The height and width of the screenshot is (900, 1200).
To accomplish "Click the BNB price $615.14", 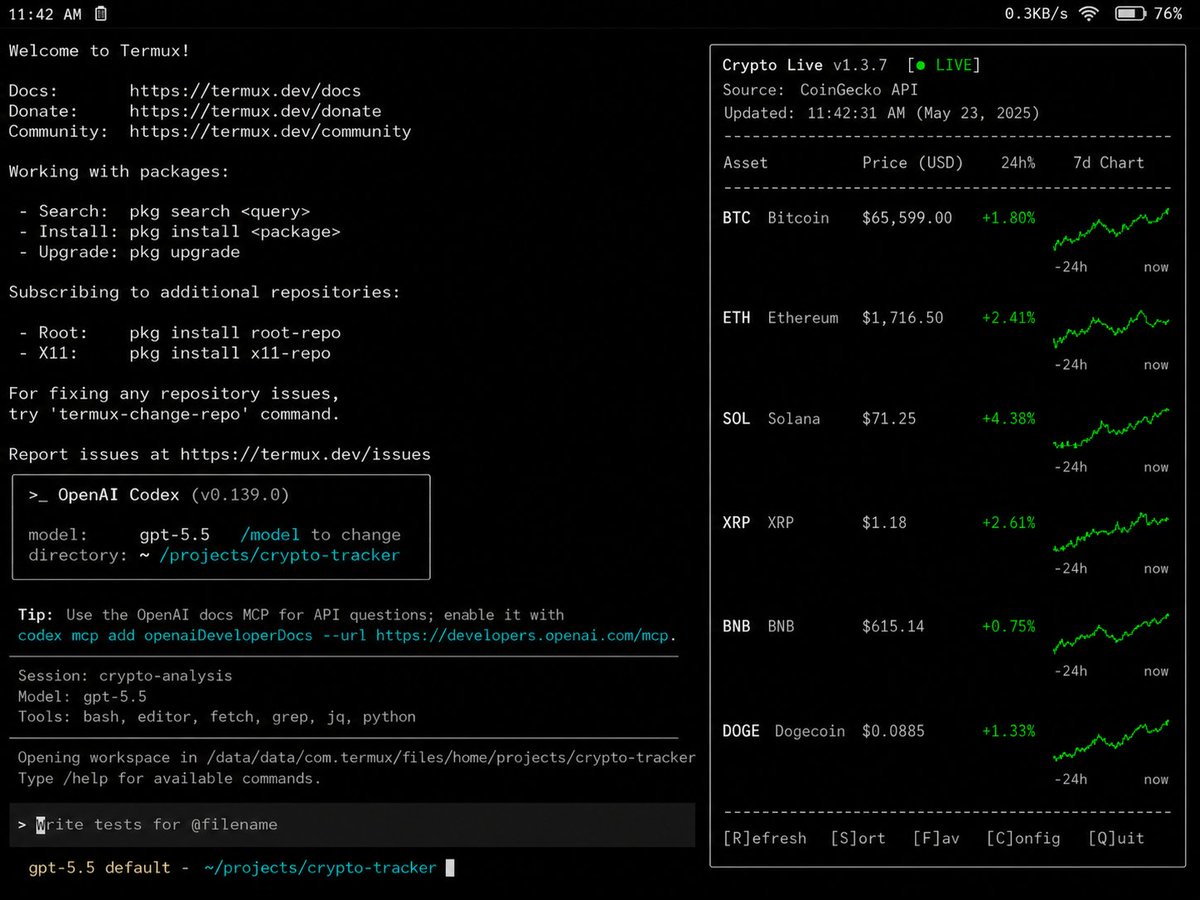I will 893,627.
